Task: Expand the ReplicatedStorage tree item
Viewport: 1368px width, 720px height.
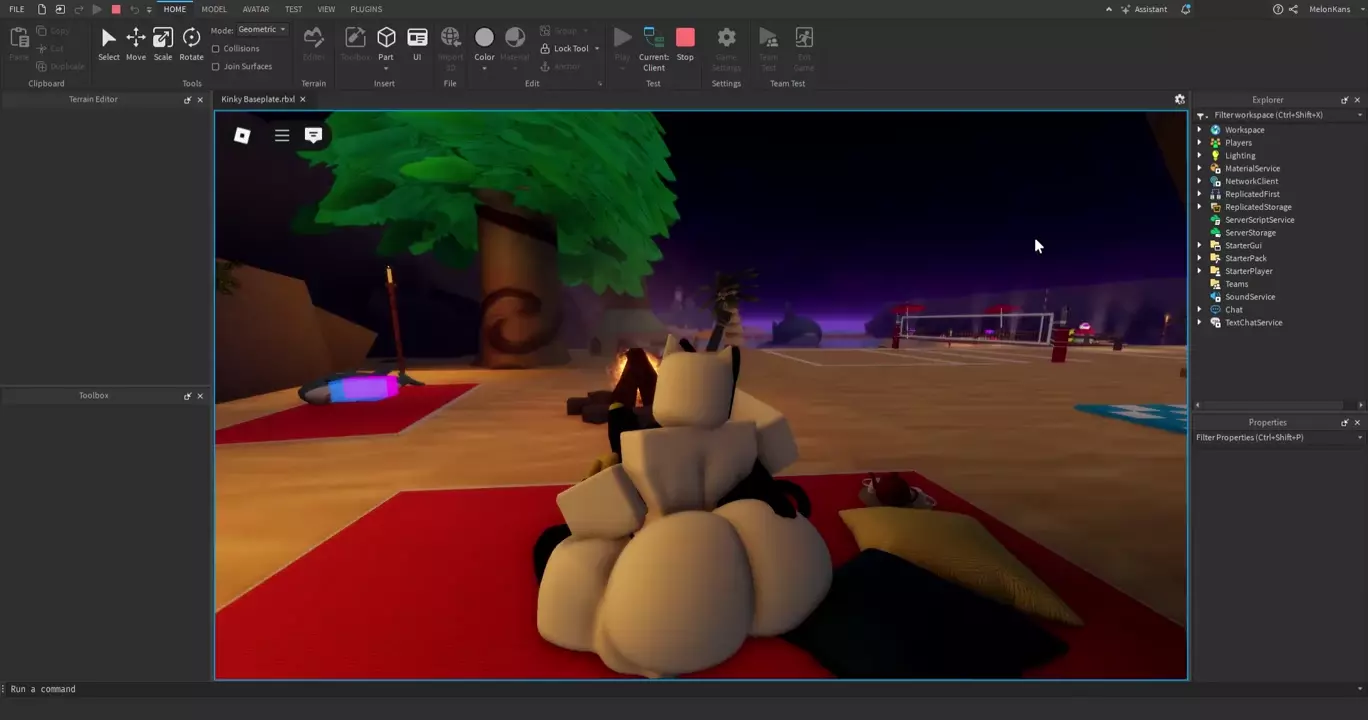Action: [x=1200, y=207]
